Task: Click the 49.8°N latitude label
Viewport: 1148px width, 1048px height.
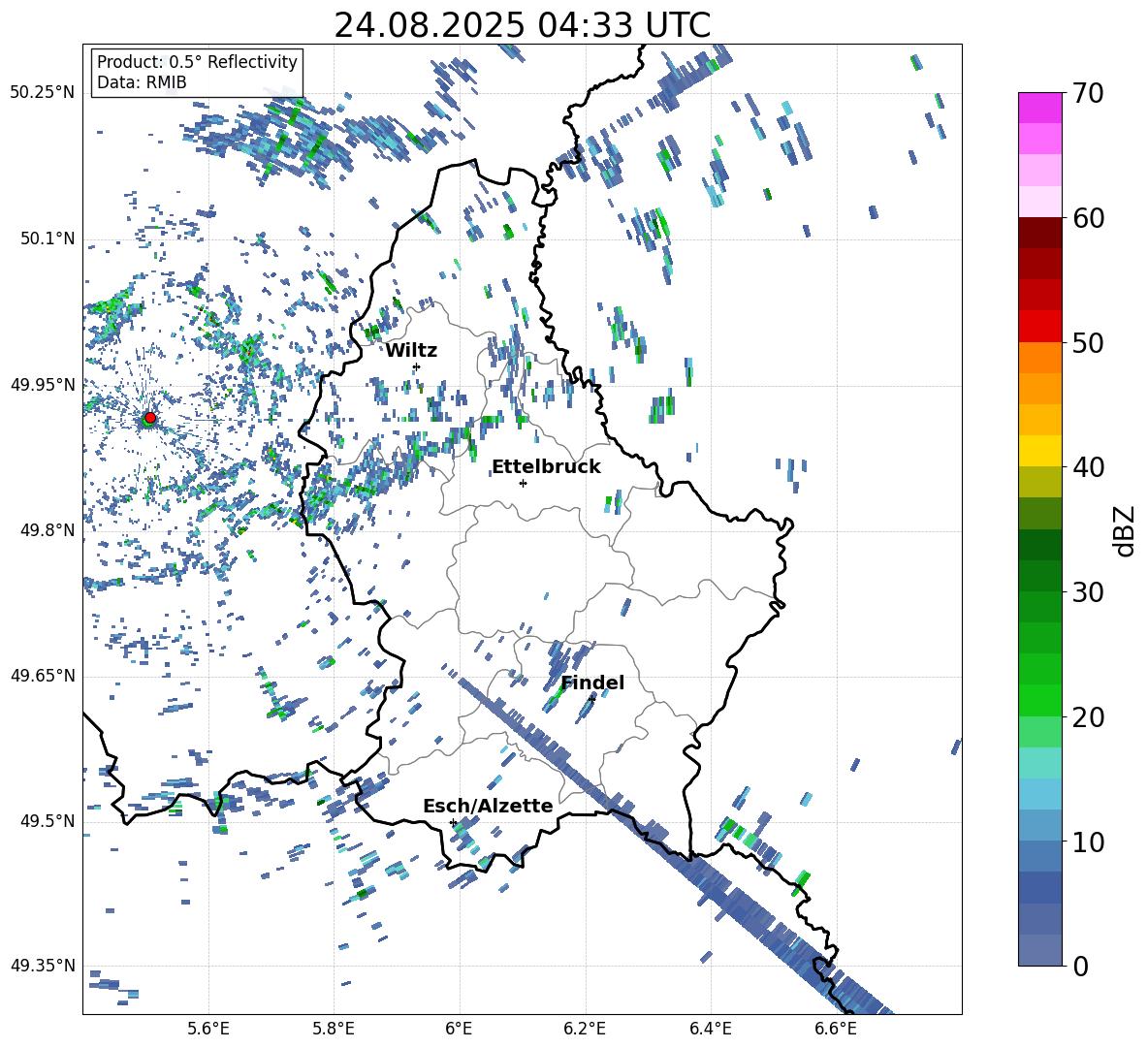Action: [47, 530]
